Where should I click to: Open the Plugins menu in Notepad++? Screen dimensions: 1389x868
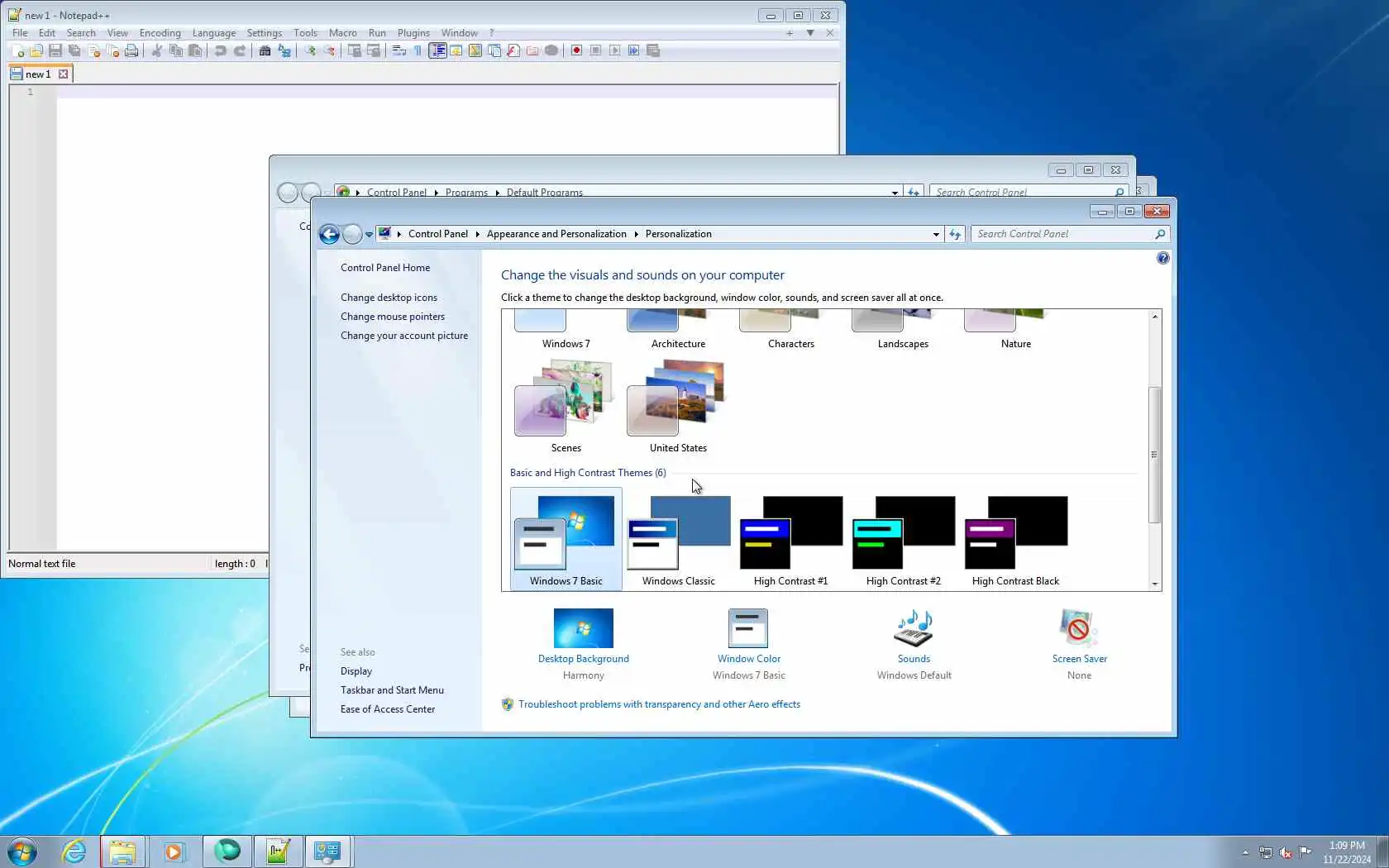point(413,33)
